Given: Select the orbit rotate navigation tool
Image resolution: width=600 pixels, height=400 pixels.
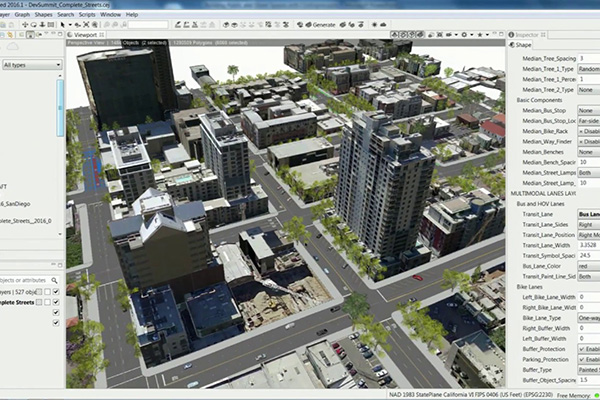Looking at the screenshot, I should [34, 24].
